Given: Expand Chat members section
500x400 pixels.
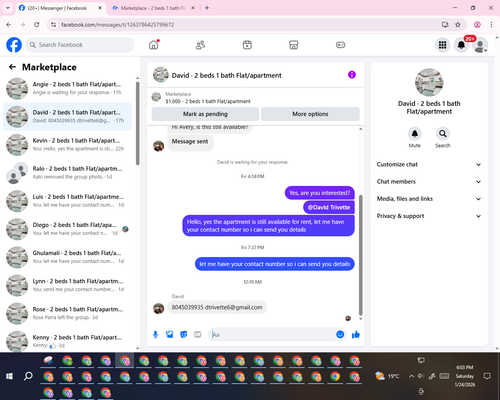Looking at the screenshot, I should 429,182.
